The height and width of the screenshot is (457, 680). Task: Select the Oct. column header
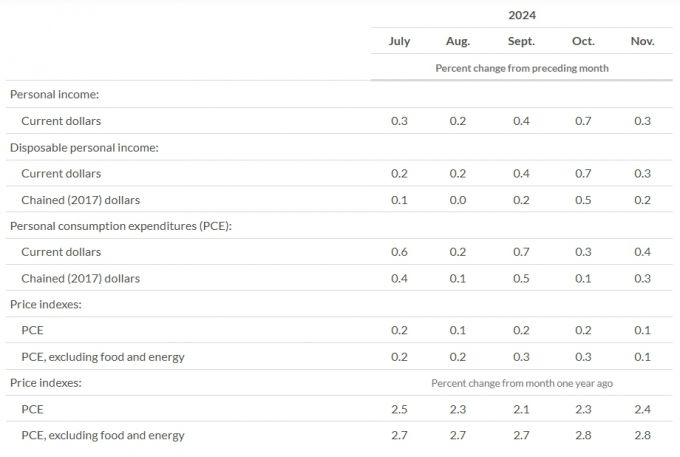[x=583, y=41]
